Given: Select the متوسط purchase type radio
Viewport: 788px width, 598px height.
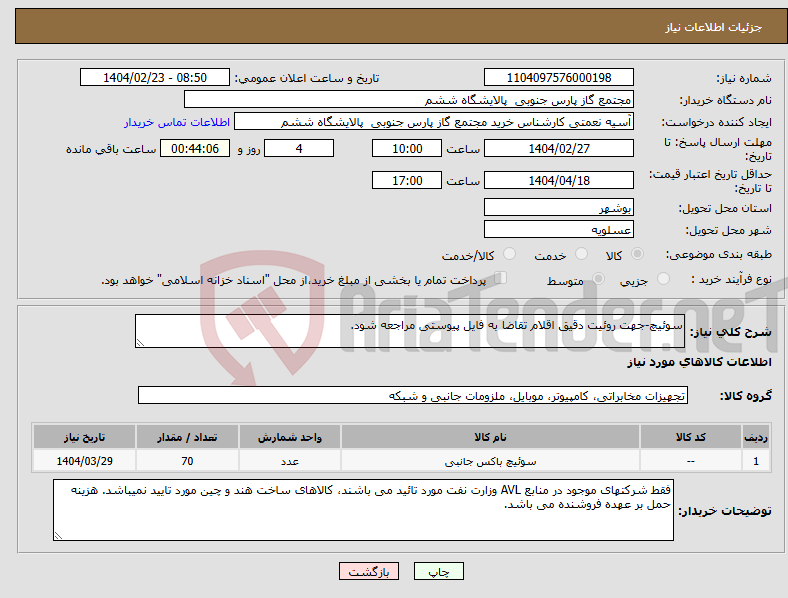Looking at the screenshot, I should tap(598, 279).
